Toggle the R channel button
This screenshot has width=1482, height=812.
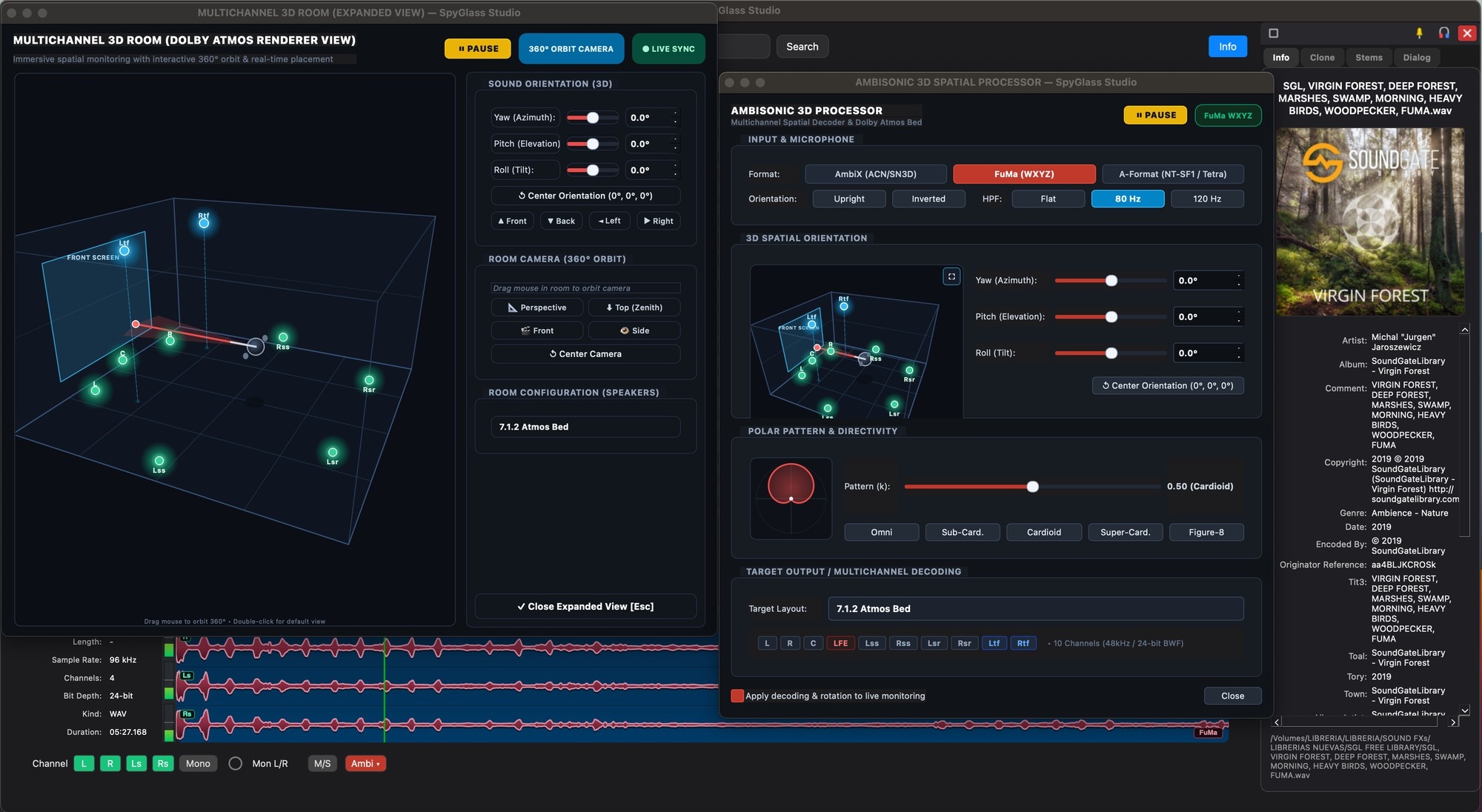[110, 763]
